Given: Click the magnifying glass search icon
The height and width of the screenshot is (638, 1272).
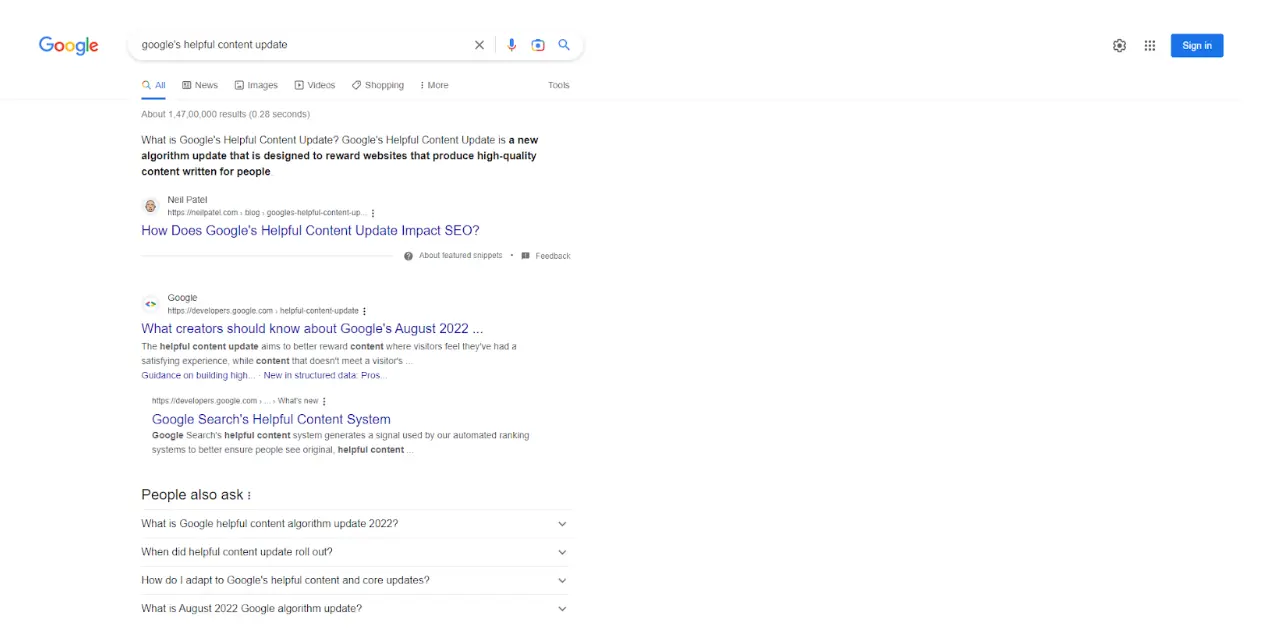Looking at the screenshot, I should click(x=563, y=44).
